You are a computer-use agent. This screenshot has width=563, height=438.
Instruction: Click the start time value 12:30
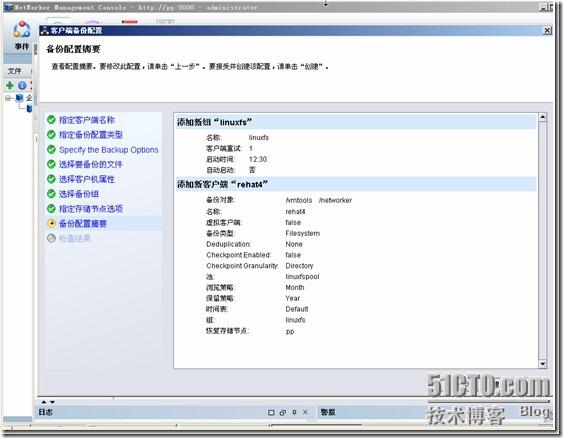click(258, 159)
